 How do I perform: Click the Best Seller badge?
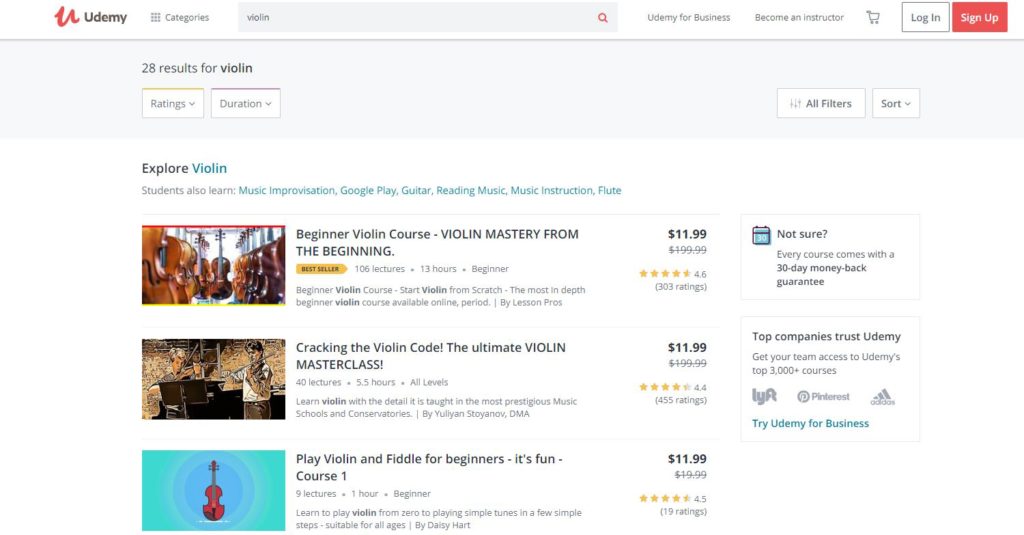pos(321,268)
